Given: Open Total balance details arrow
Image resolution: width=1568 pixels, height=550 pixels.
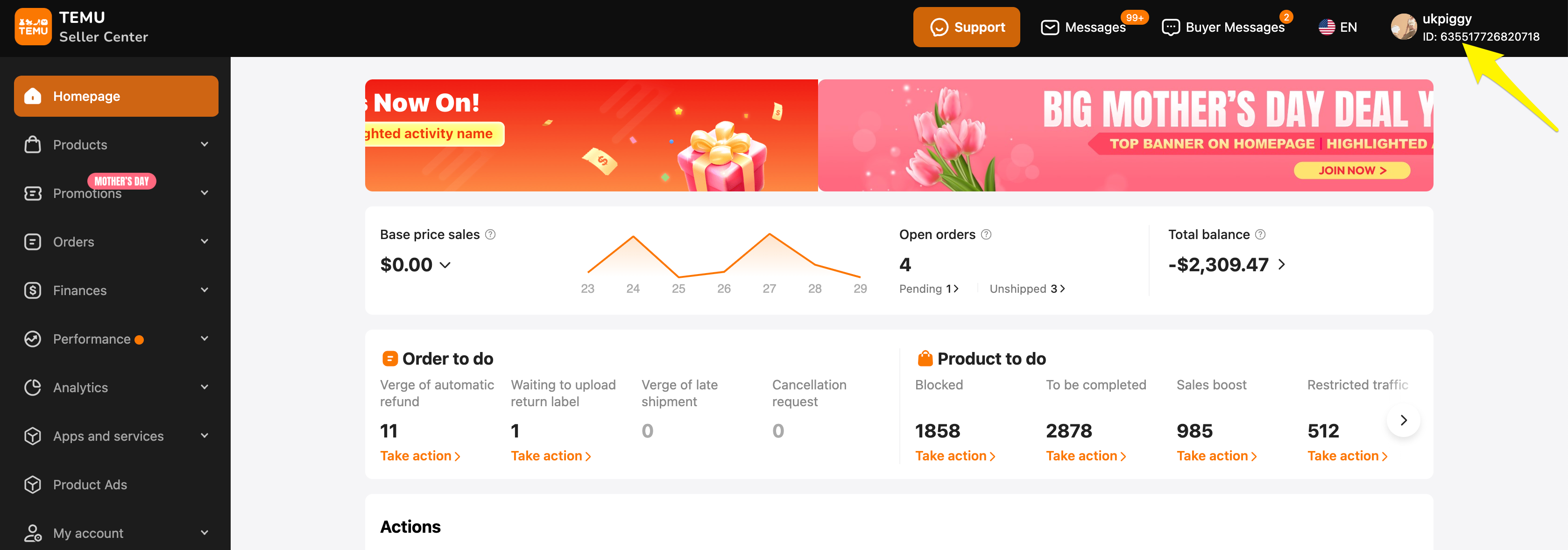Looking at the screenshot, I should point(1281,265).
